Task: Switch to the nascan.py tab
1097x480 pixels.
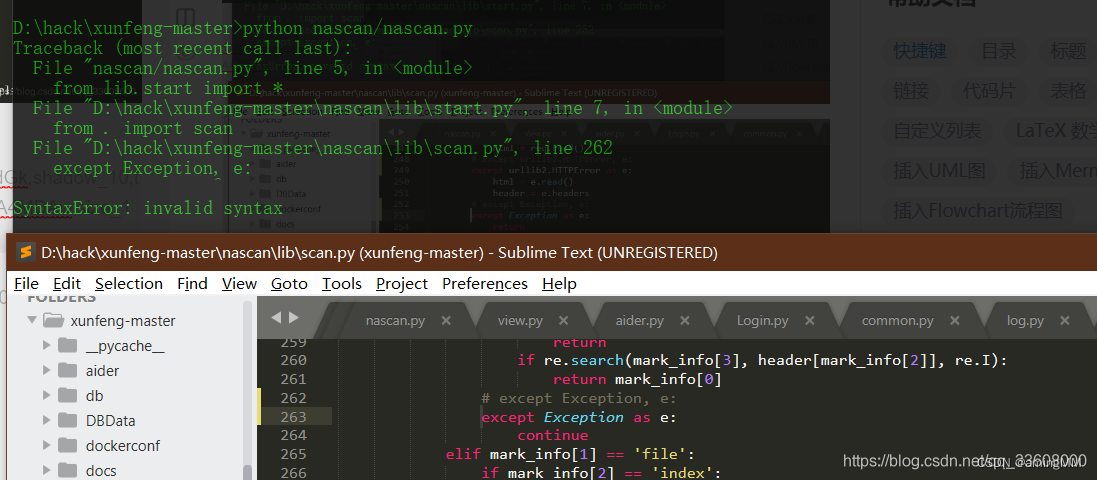Action: [x=395, y=321]
